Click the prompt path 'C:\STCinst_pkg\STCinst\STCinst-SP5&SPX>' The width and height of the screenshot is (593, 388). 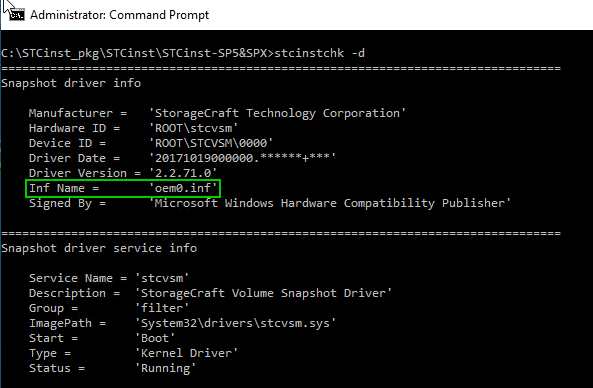point(137,53)
